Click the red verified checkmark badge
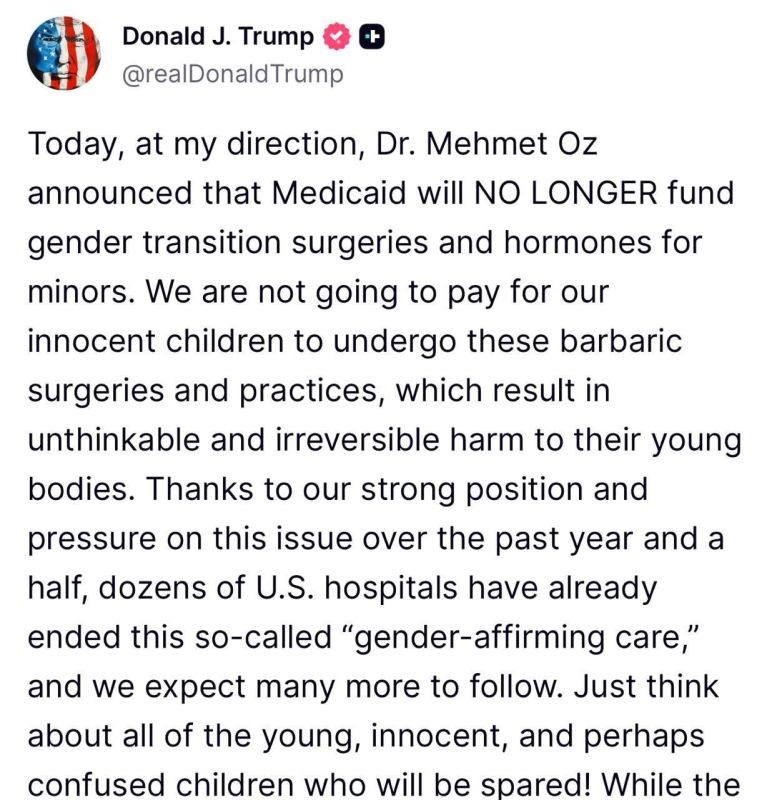772x800 pixels. pos(336,37)
